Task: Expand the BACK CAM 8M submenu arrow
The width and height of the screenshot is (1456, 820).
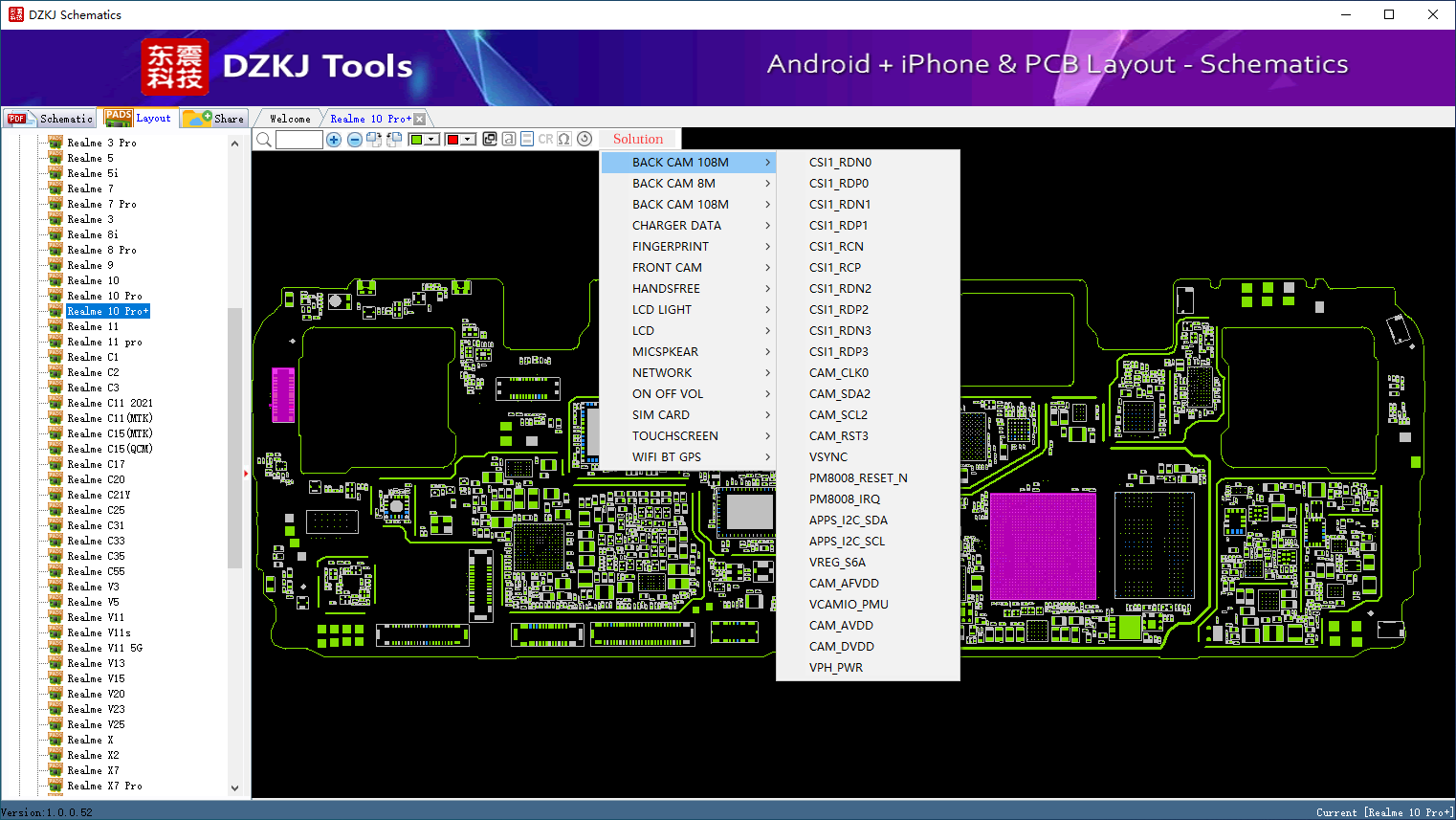Action: (x=767, y=184)
